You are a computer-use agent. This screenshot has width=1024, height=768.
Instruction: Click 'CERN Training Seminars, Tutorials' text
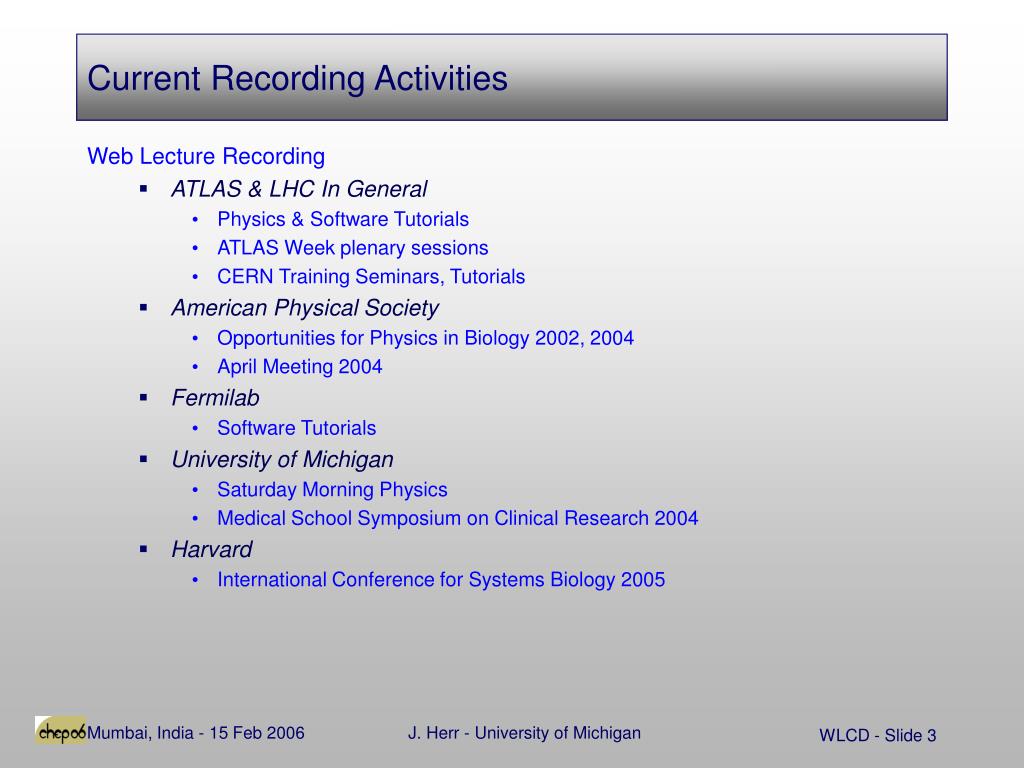tap(371, 277)
